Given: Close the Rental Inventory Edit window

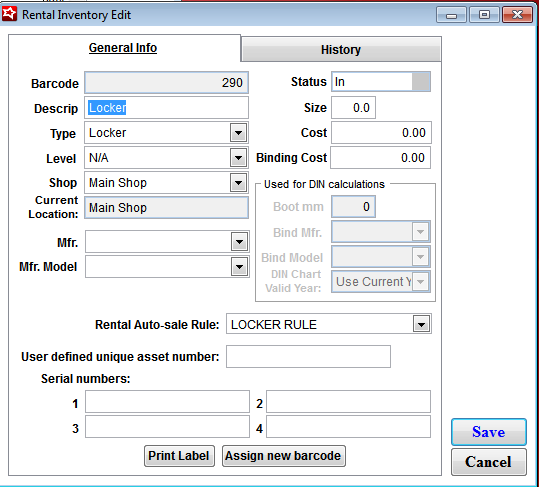Looking at the screenshot, I should coord(517,15).
